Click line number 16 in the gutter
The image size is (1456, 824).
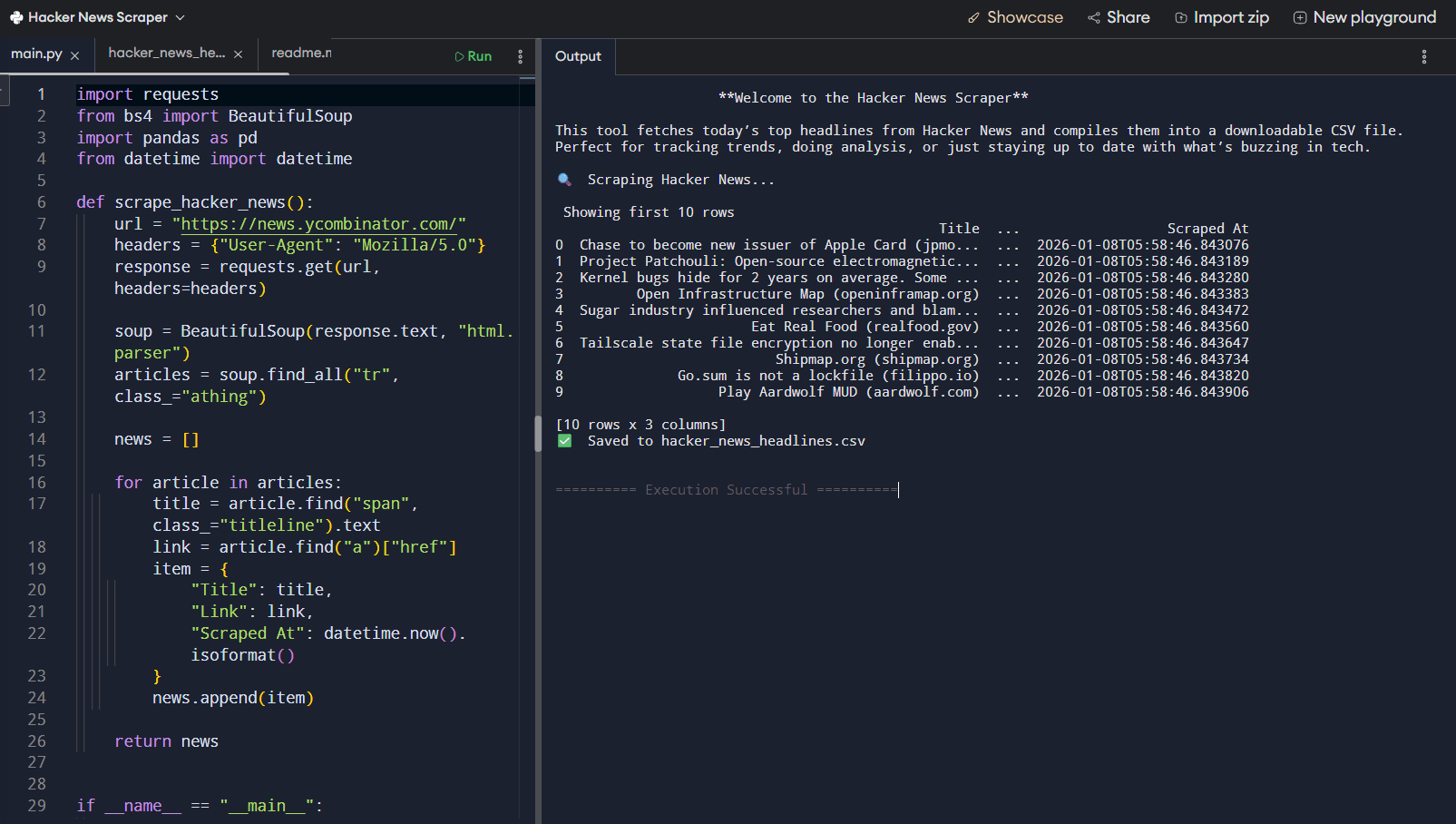coord(36,483)
